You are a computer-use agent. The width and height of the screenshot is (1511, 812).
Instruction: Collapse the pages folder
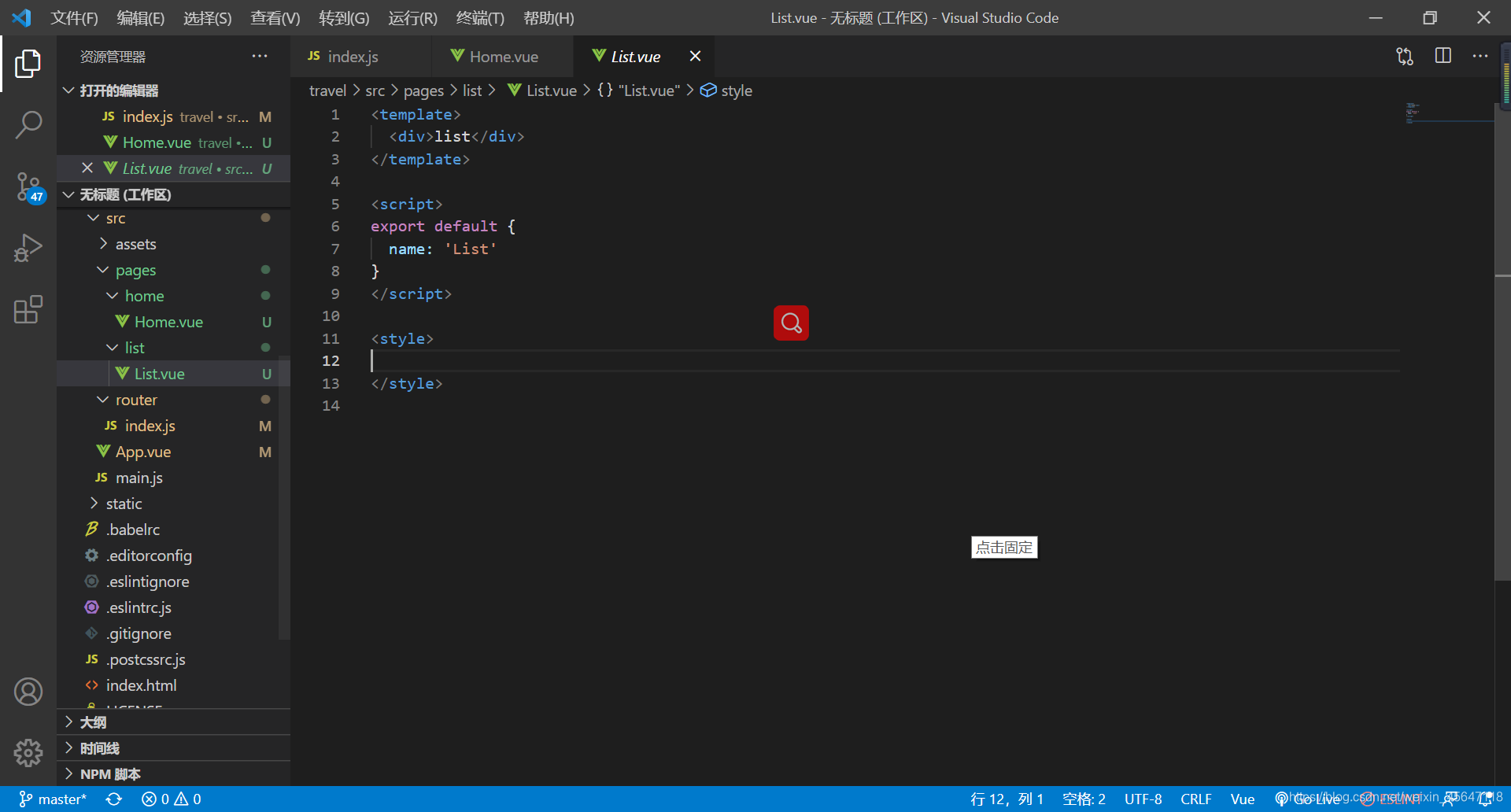coord(173,270)
